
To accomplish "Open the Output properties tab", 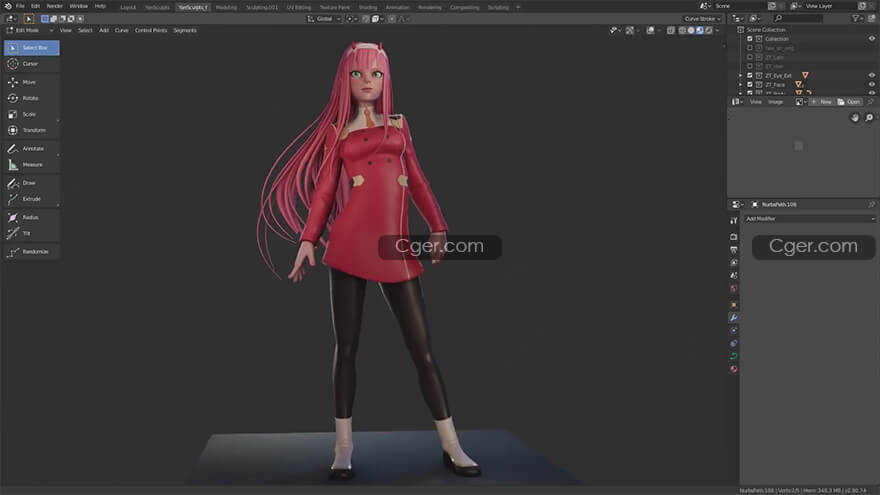I will point(734,250).
